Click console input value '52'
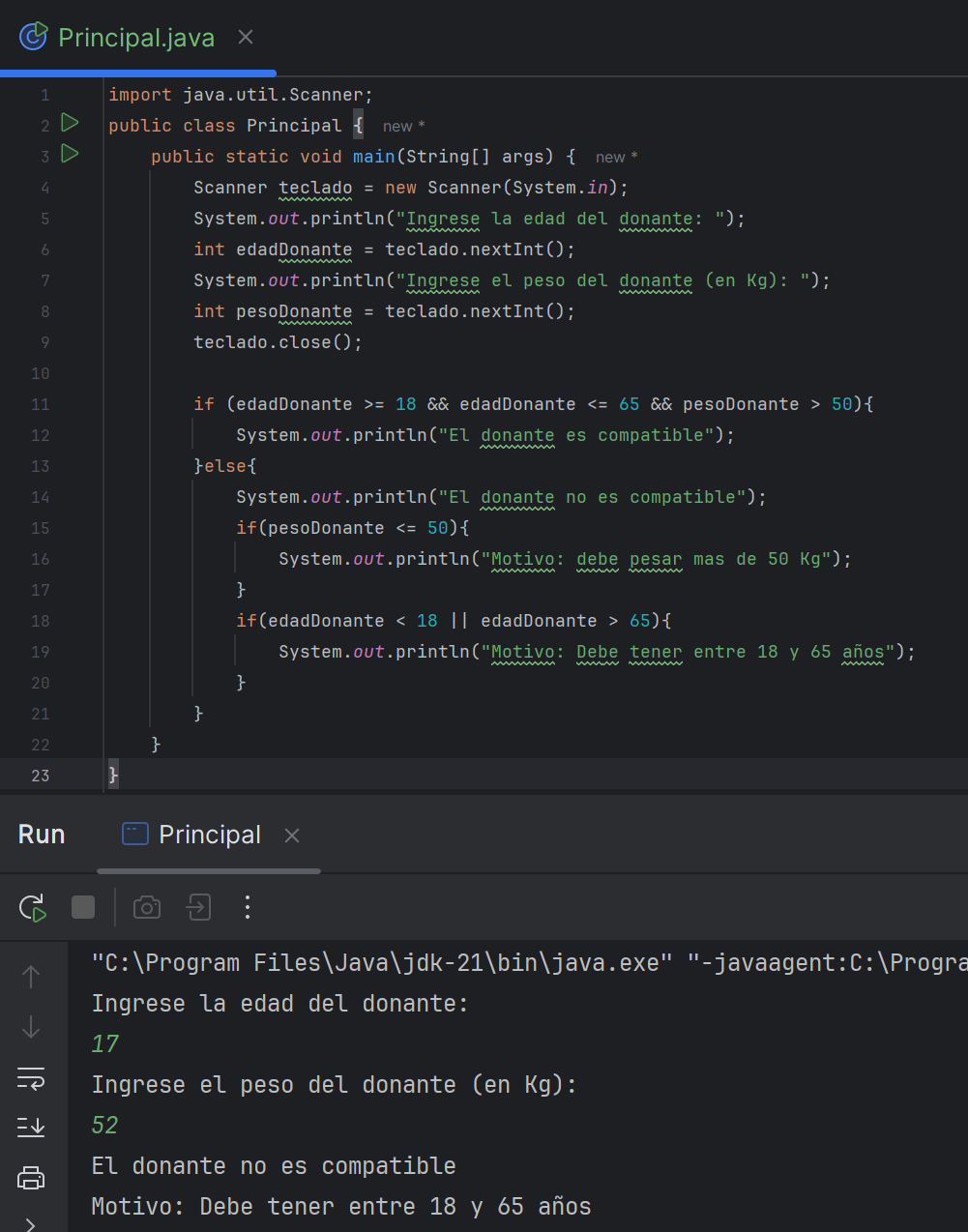This screenshot has height=1232, width=968. pos(105,1126)
